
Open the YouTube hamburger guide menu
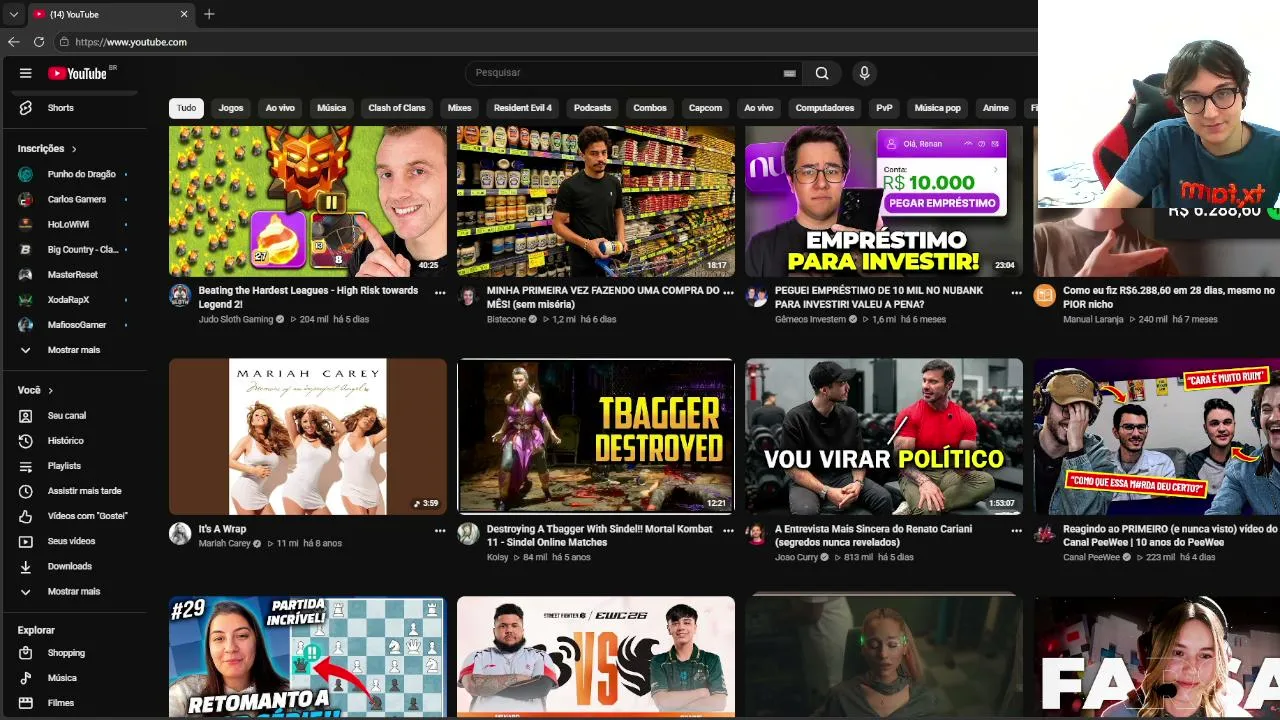[x=26, y=73]
